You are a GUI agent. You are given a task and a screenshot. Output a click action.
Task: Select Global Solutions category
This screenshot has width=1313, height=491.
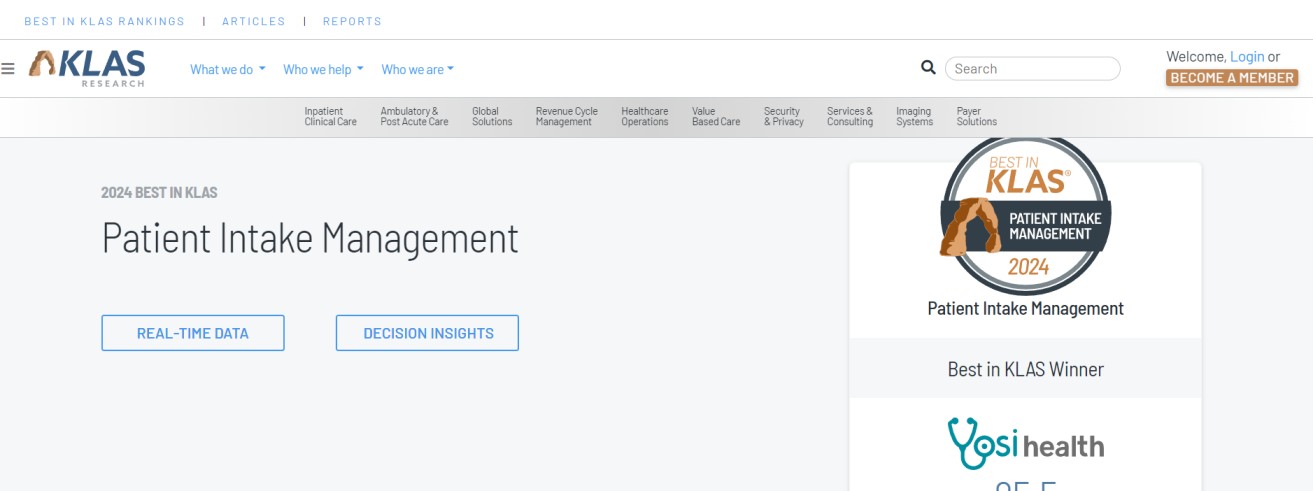[x=492, y=117]
